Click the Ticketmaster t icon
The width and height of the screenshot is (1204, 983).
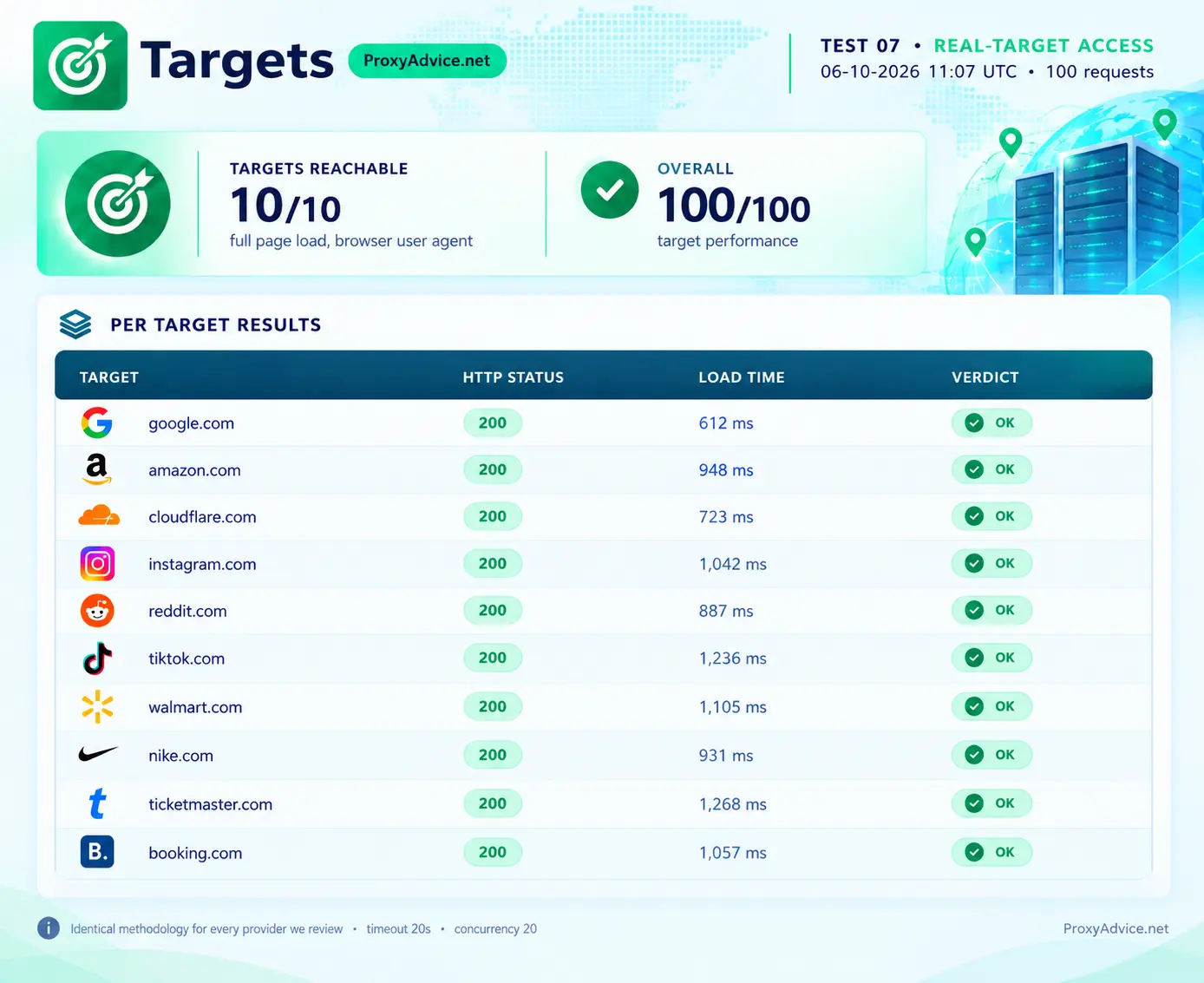[x=97, y=803]
